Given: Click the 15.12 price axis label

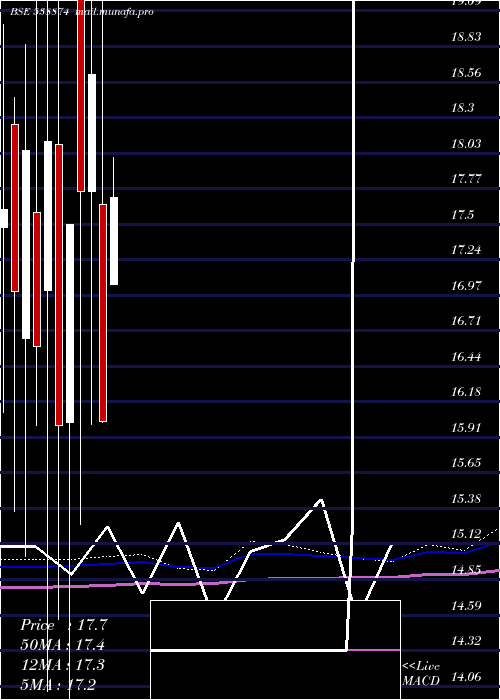Looking at the screenshot, I should point(466,535).
